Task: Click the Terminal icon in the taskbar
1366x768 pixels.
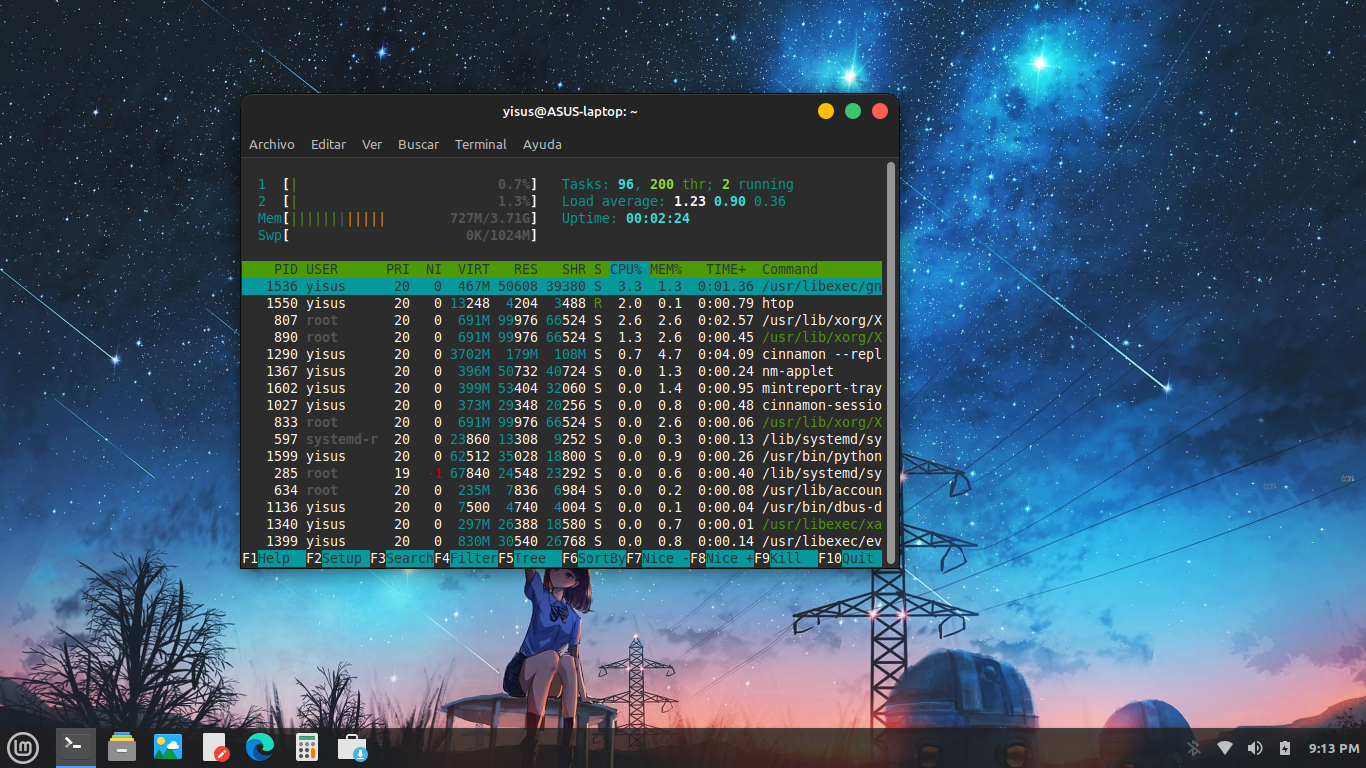Action: click(x=75, y=747)
